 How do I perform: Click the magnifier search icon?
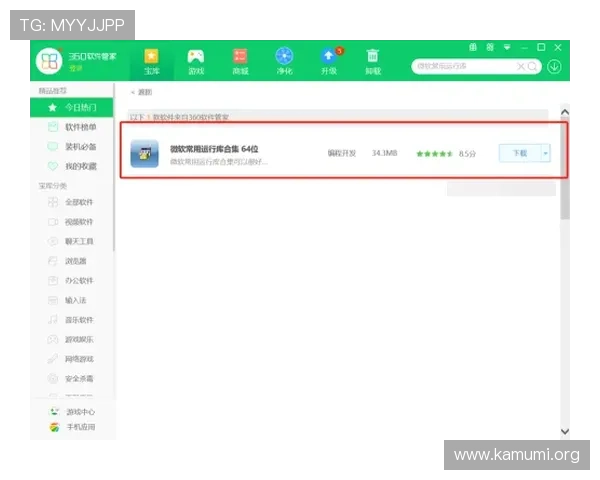coord(532,67)
